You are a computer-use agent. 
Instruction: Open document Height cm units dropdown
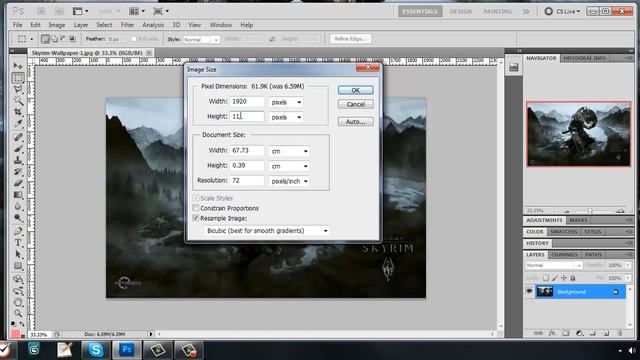click(x=289, y=166)
